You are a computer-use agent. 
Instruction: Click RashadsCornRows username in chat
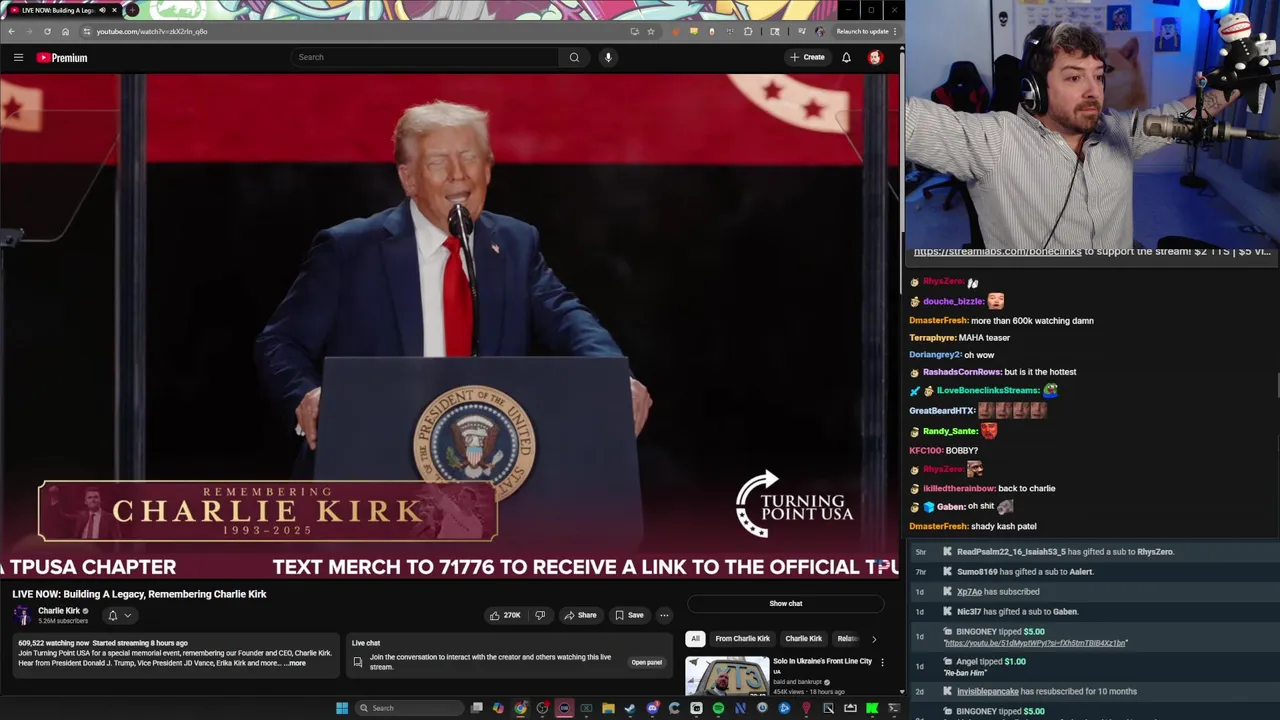tap(962, 372)
